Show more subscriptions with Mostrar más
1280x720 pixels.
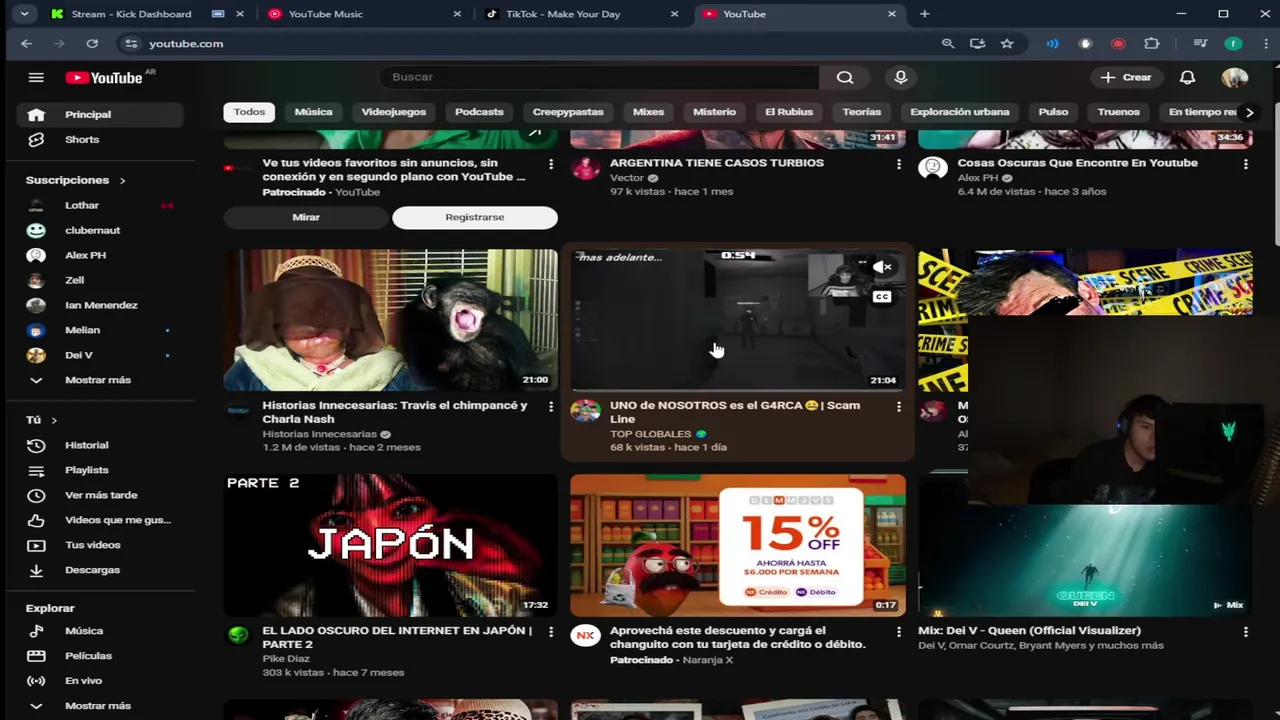point(100,380)
